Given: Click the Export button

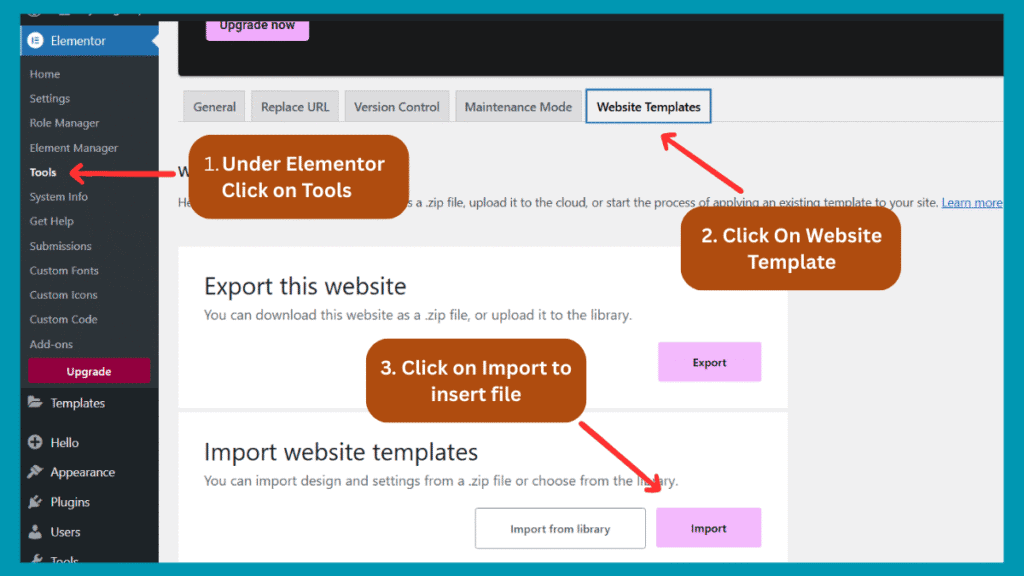Looking at the screenshot, I should [709, 362].
